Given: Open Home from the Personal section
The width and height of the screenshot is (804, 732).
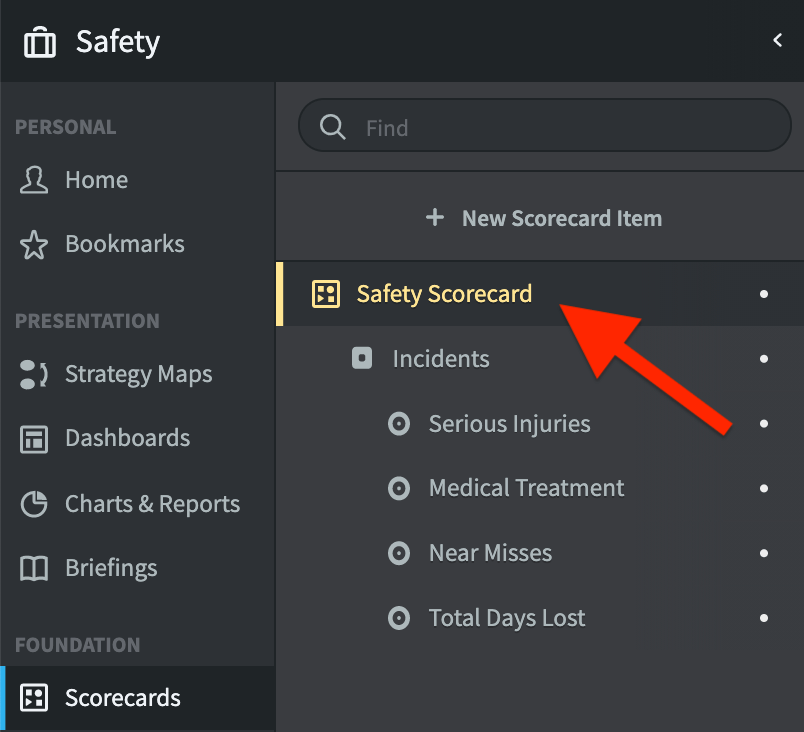Looking at the screenshot, I should click(96, 180).
